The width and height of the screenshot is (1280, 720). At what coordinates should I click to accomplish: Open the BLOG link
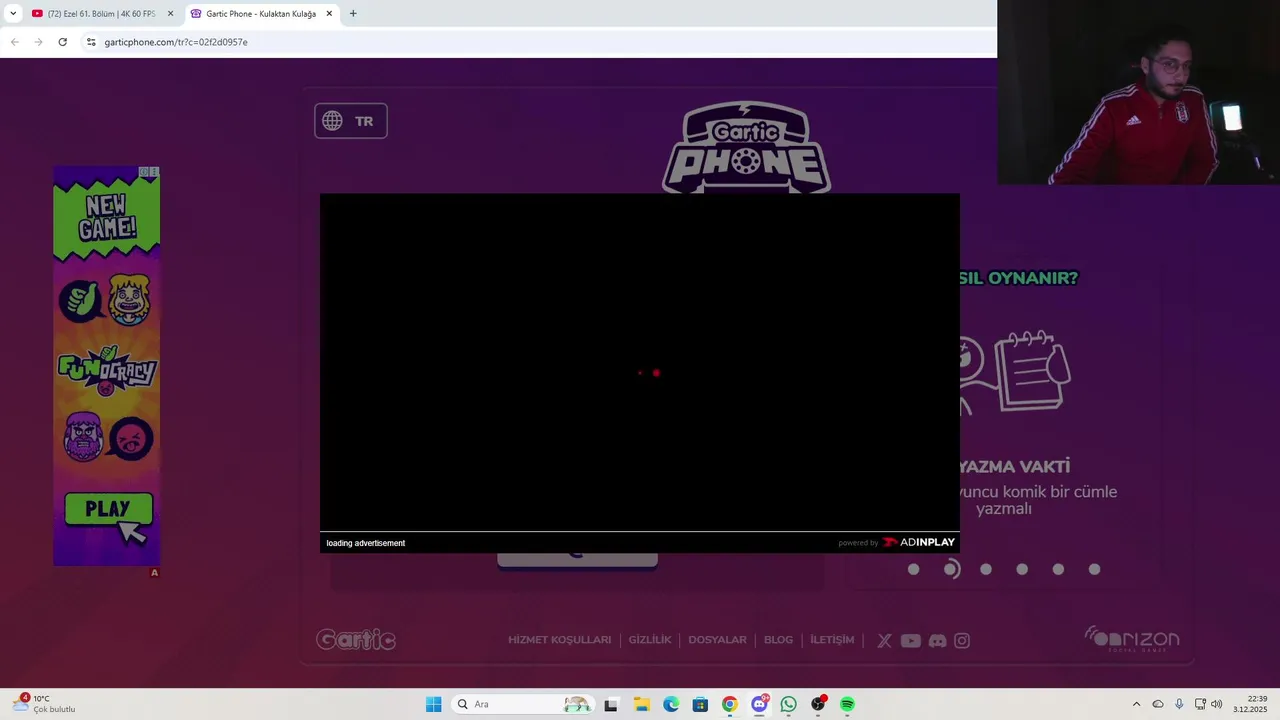pos(778,640)
